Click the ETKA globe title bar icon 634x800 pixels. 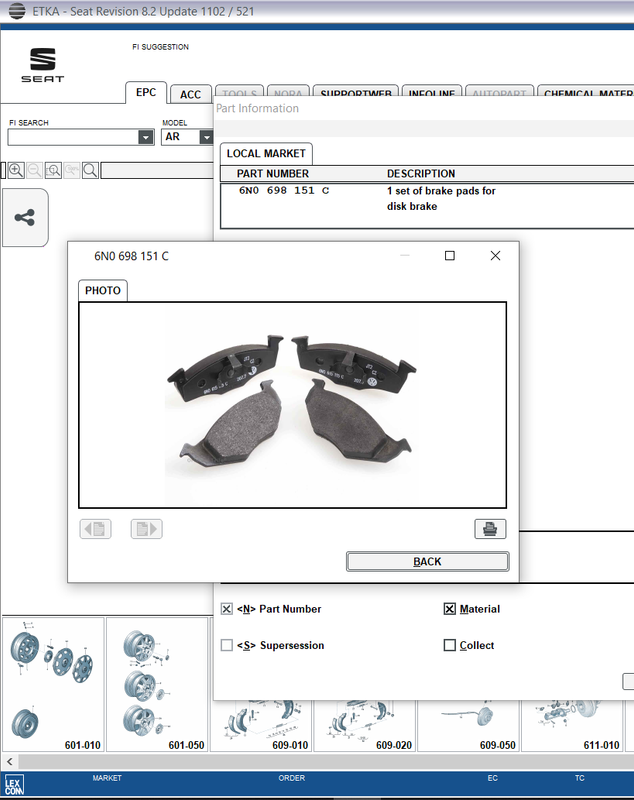17,11
